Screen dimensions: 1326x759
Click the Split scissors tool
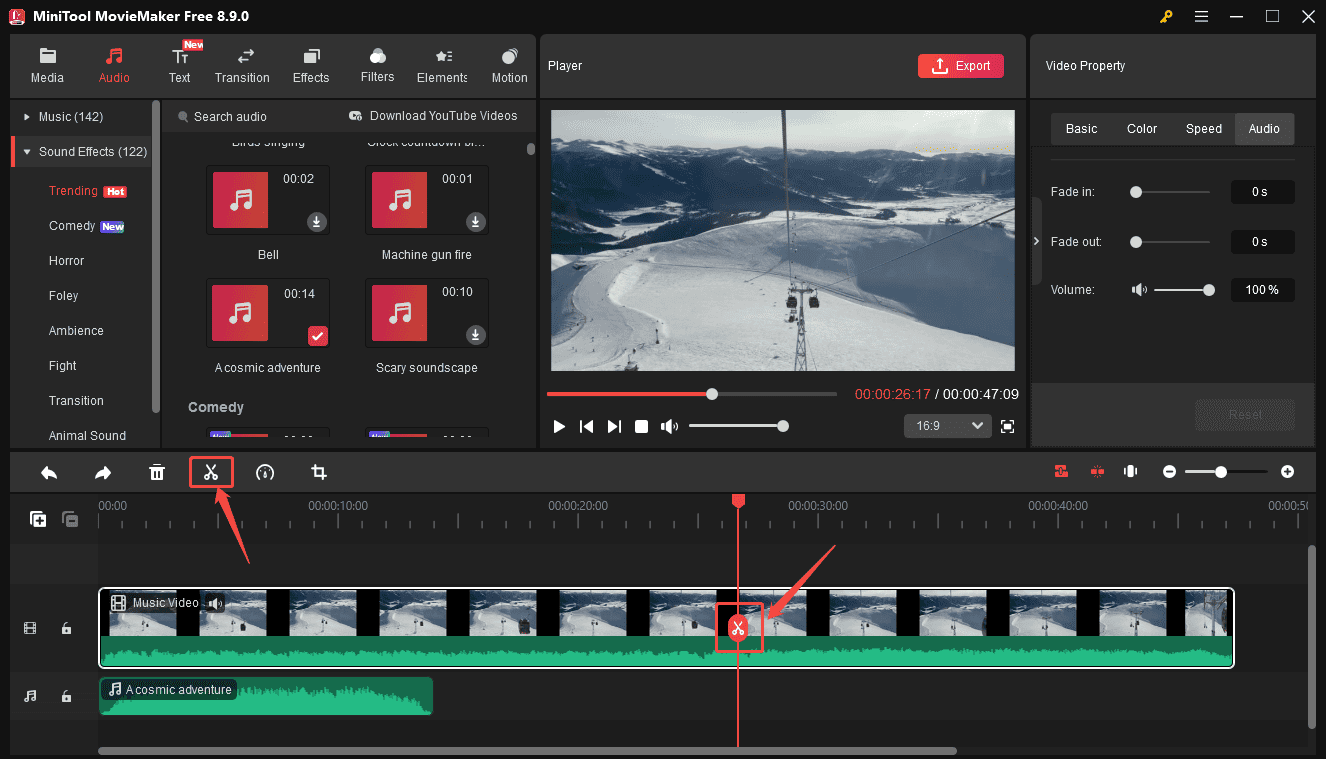[211, 472]
